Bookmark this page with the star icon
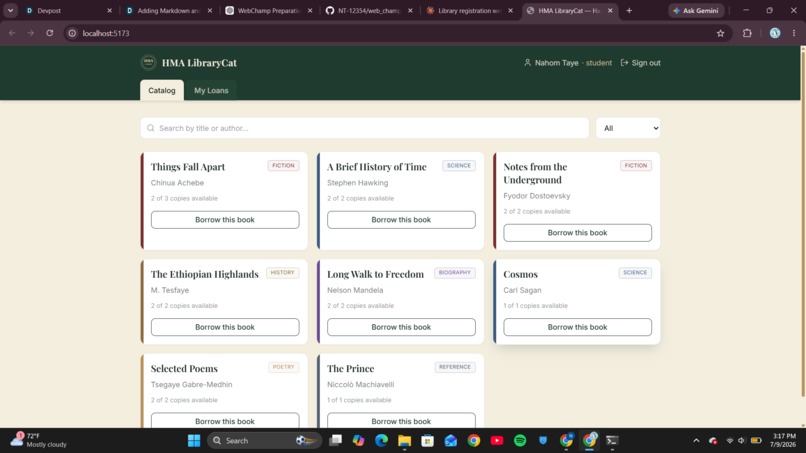This screenshot has width=806, height=453. click(x=720, y=33)
